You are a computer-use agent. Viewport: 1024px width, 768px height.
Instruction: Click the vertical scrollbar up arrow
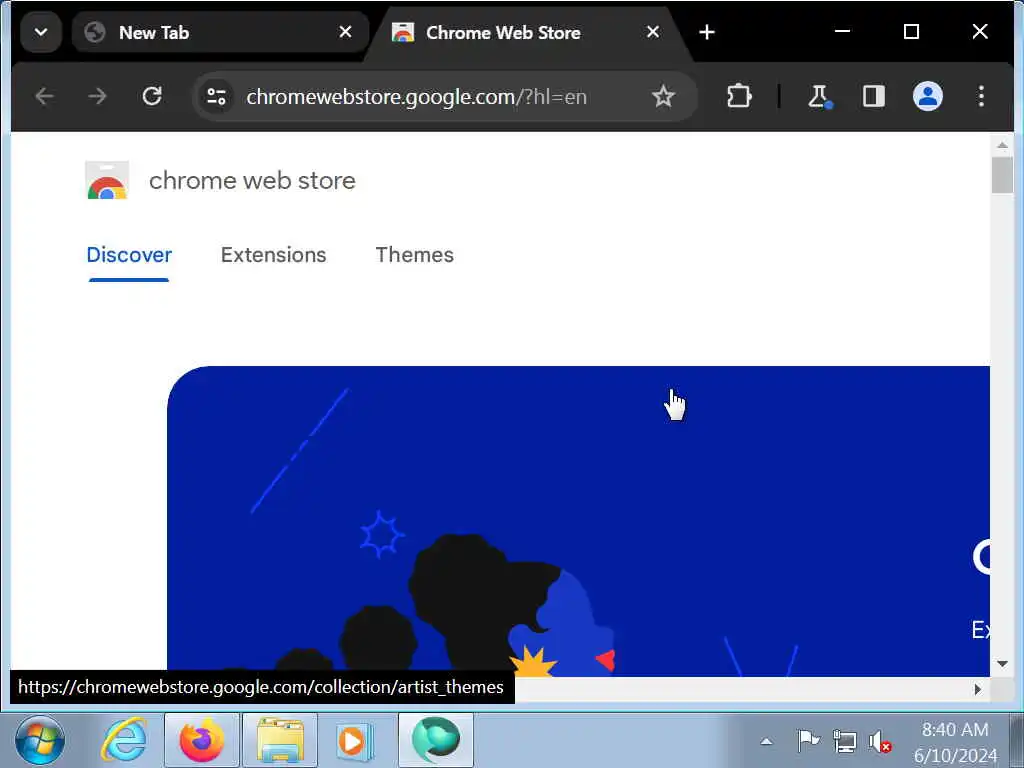point(1002,145)
